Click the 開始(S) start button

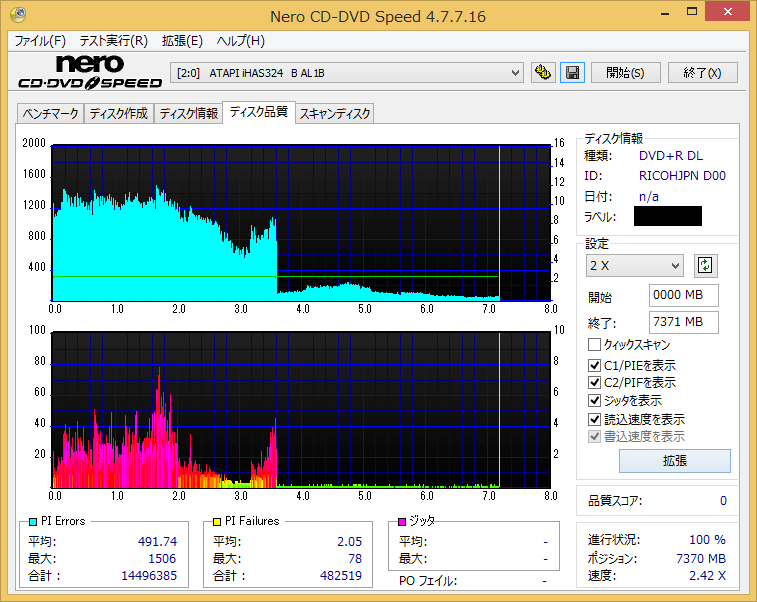(625, 73)
